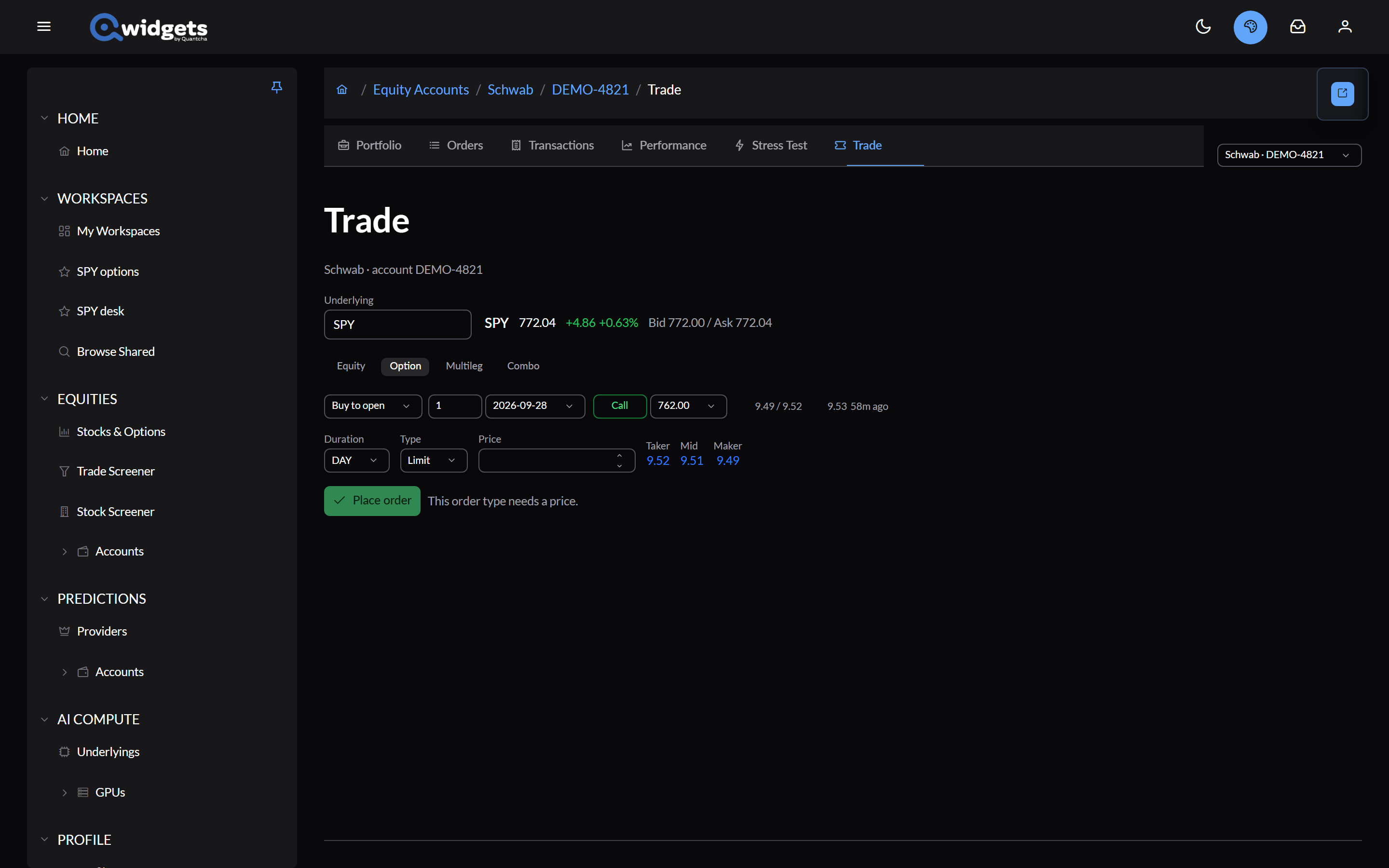Open My Workspaces
Screen dimensions: 1389x868
118,231
